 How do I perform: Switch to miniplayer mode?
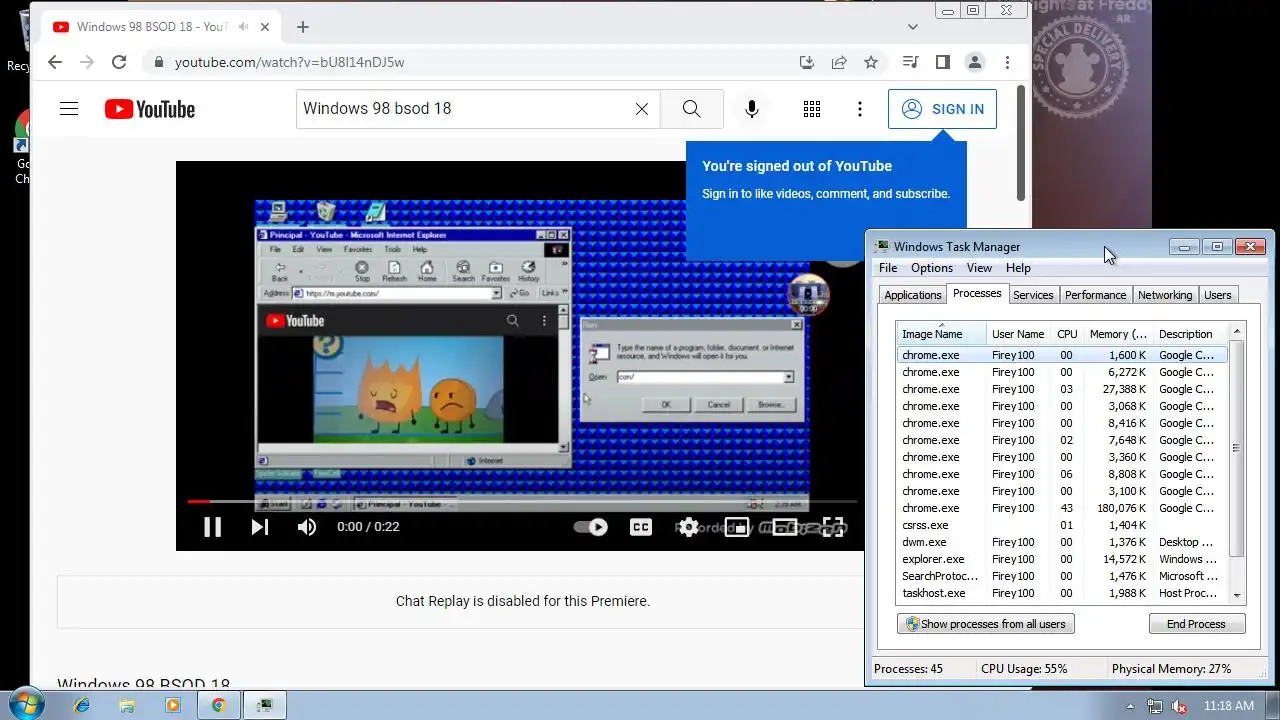737,527
